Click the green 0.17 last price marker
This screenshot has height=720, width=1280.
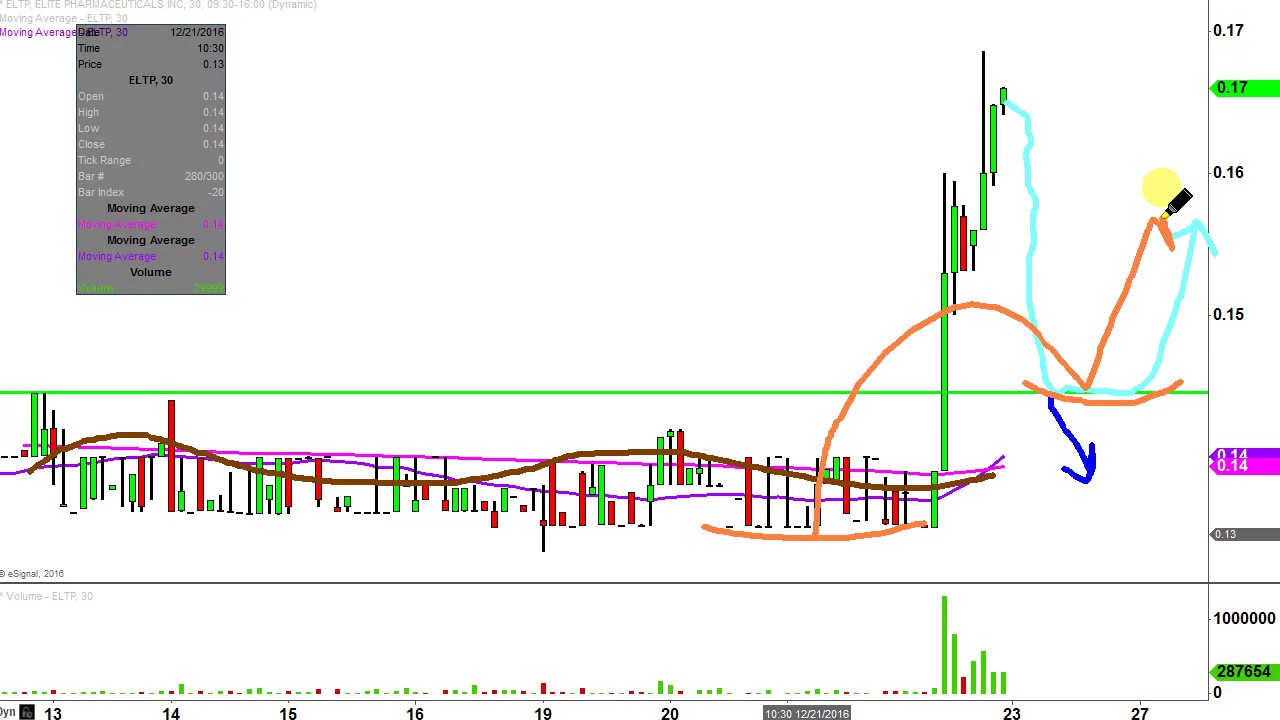(1244, 88)
